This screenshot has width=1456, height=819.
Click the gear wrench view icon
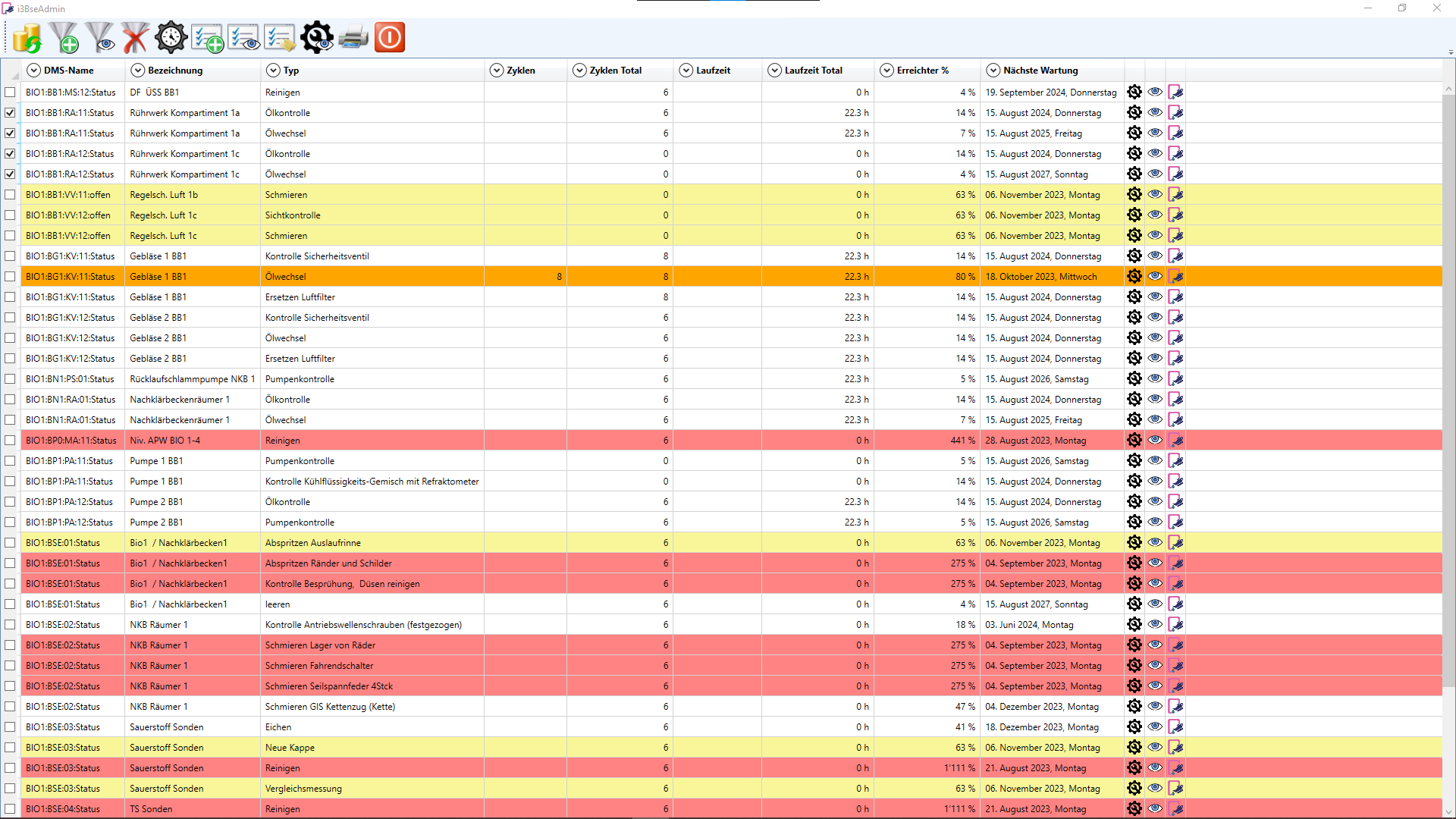point(317,37)
